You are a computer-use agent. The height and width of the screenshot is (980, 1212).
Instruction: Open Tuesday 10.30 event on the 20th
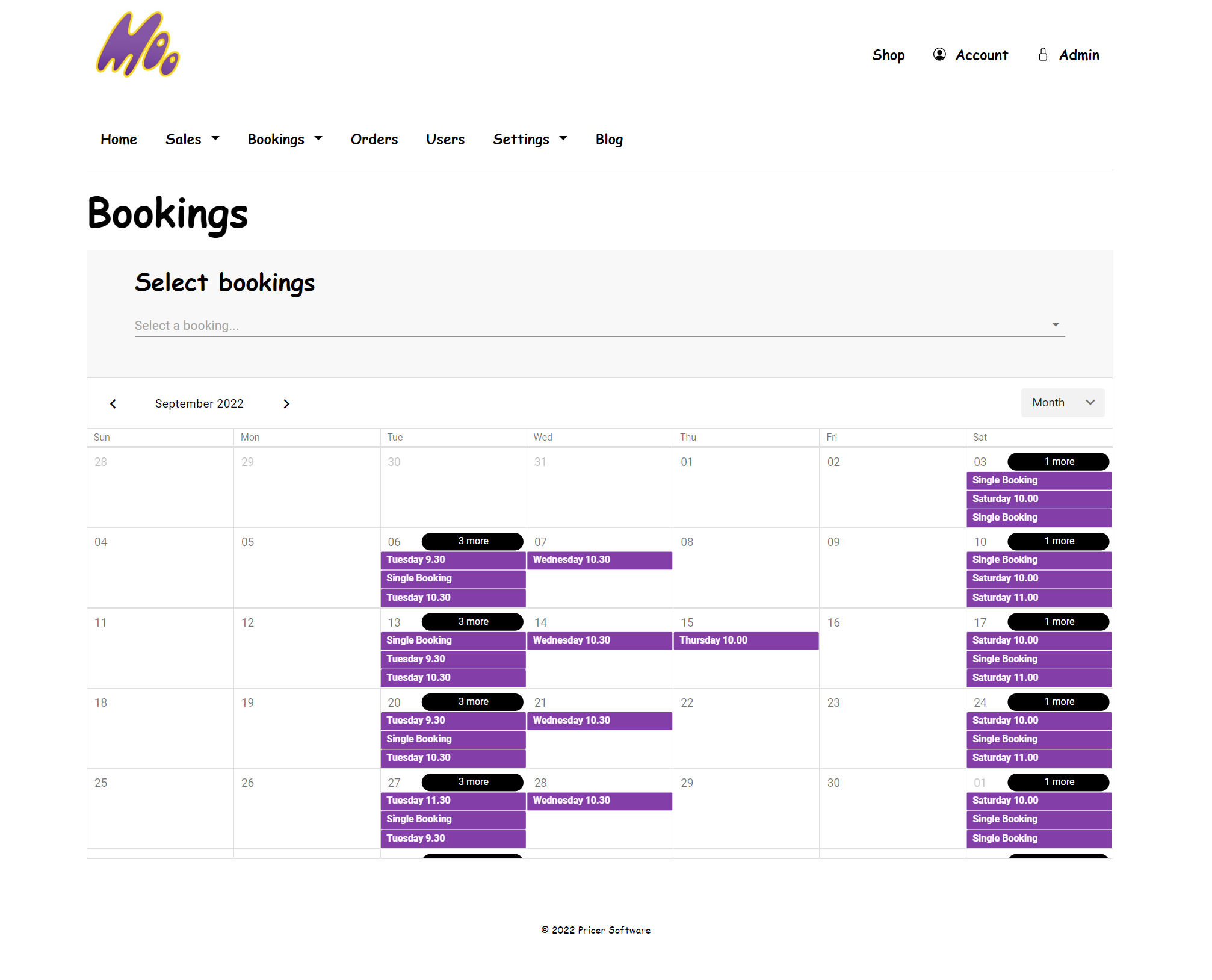point(453,758)
